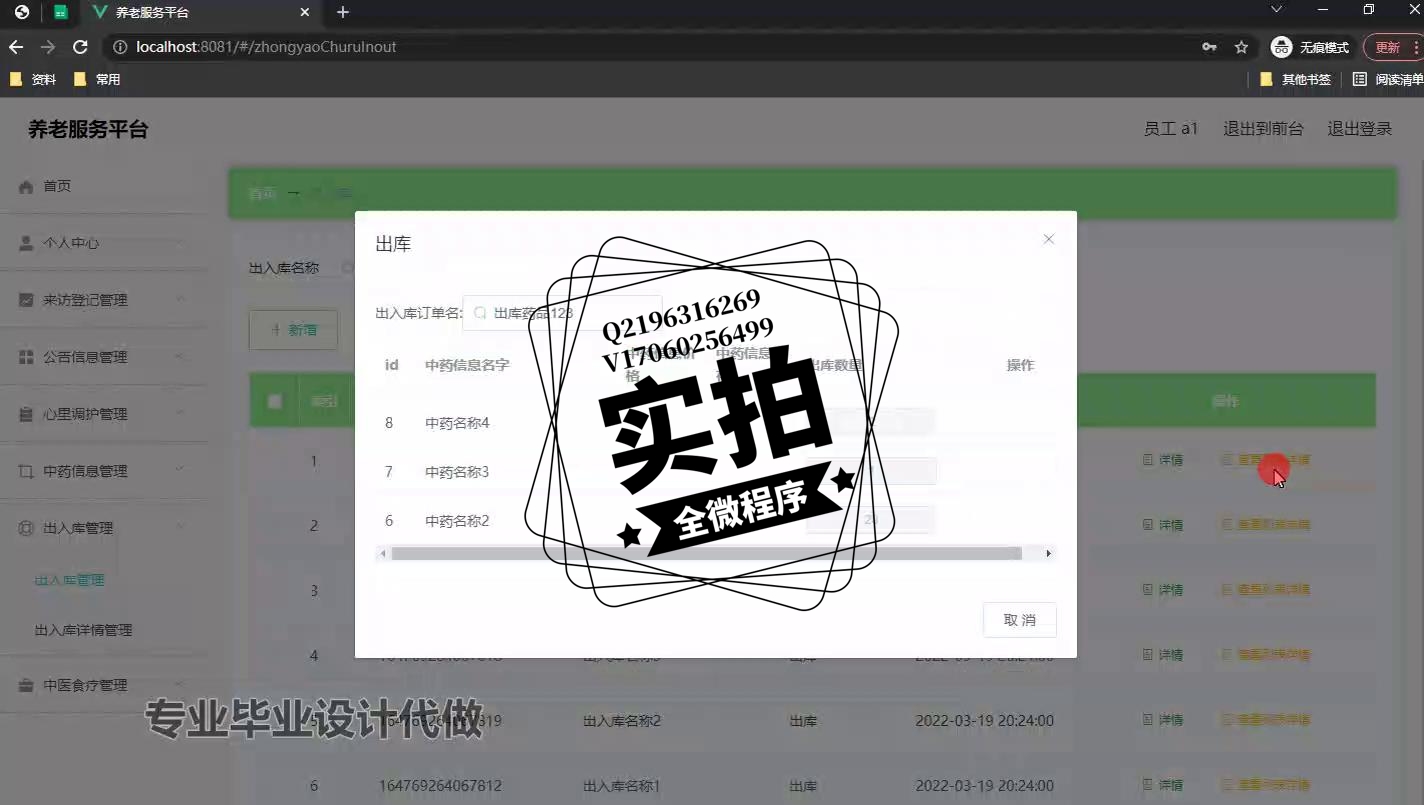Select the 中药名称3 cell in the dialog table
Screen dimensions: 1424x805
(457, 472)
